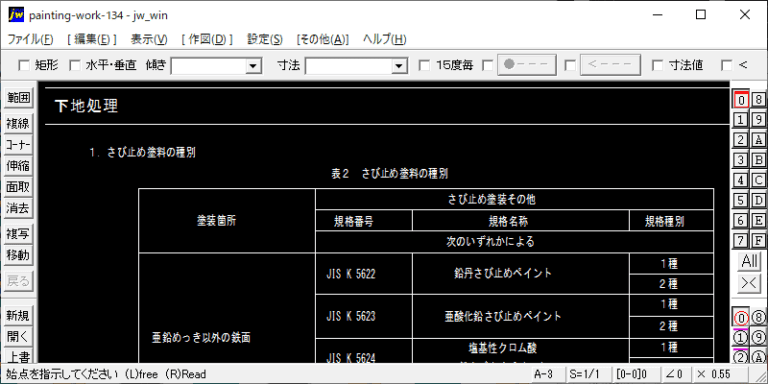Click the 複写 tool button
This screenshot has height=384, width=768.
click(18, 235)
